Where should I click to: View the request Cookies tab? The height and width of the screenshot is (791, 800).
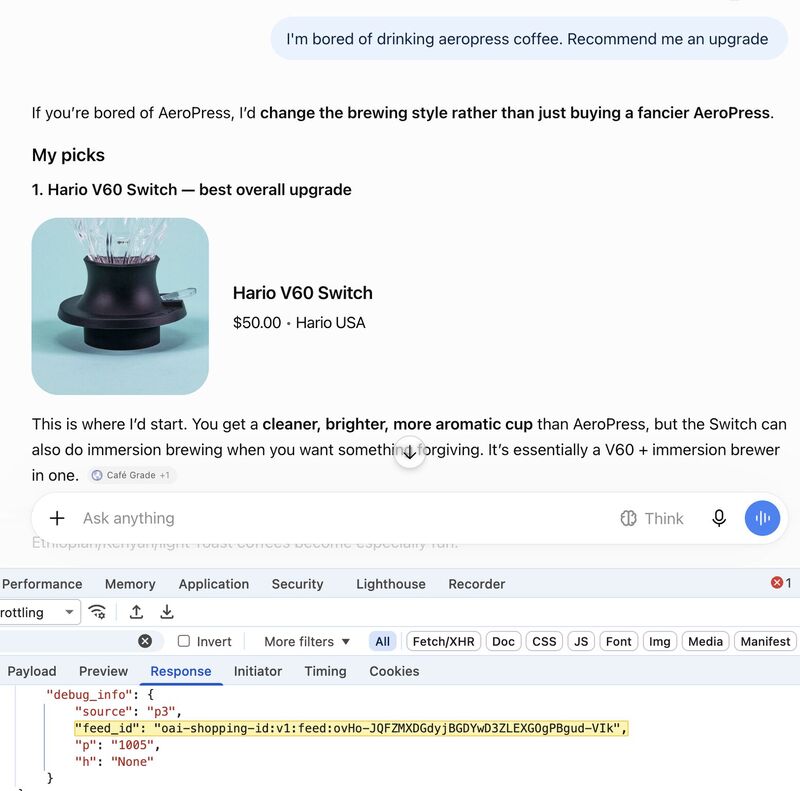pos(394,671)
